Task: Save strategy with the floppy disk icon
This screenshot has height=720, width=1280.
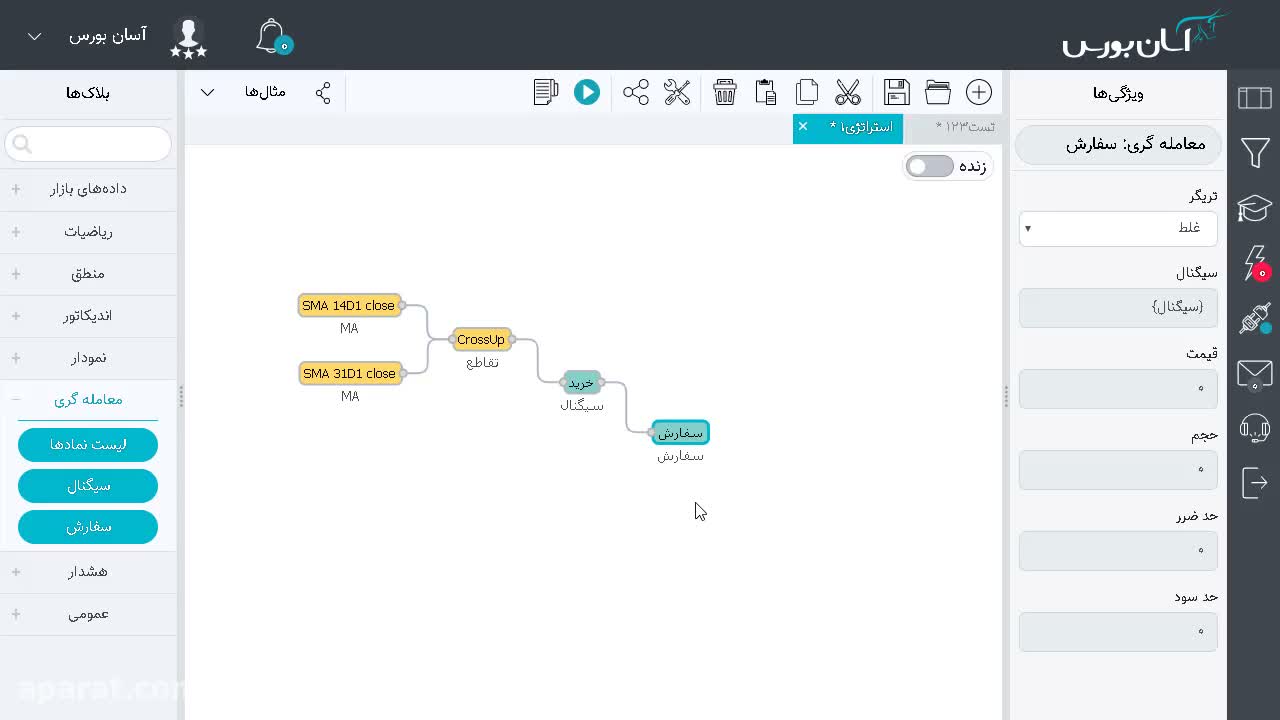Action: point(897,92)
